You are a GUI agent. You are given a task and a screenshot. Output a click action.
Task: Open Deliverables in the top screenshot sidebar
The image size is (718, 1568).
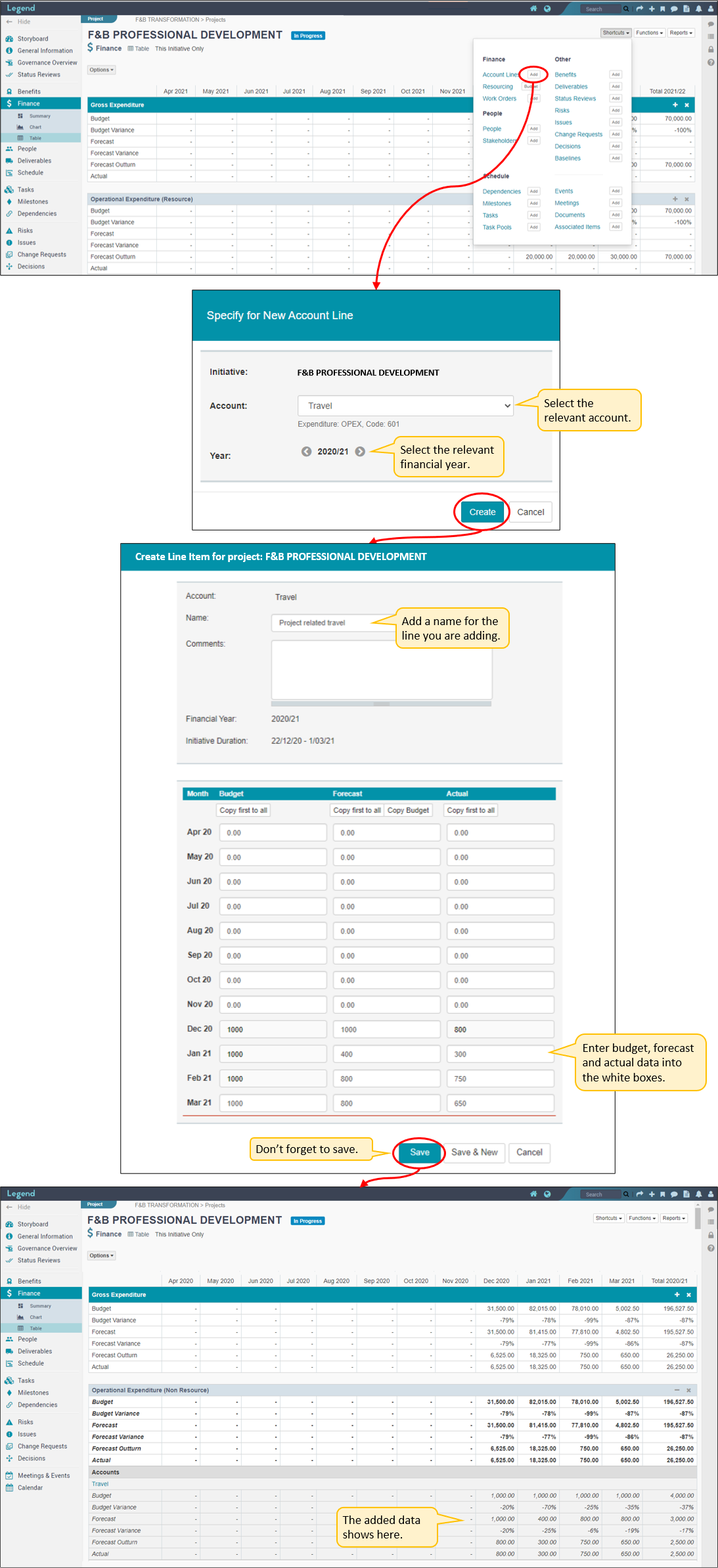(34, 160)
